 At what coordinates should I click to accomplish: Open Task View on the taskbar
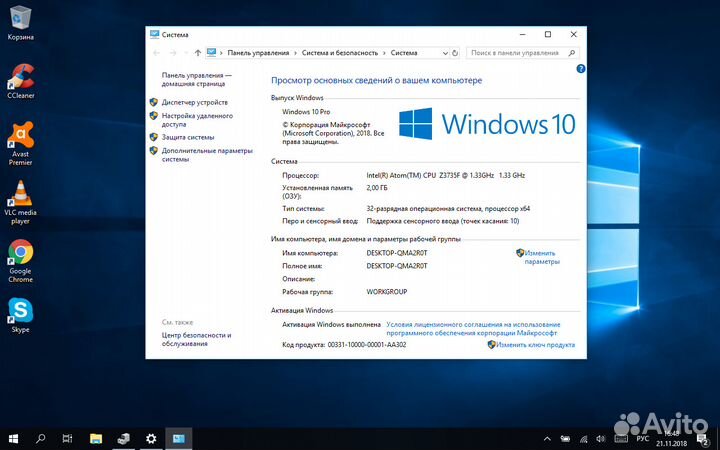pos(68,439)
